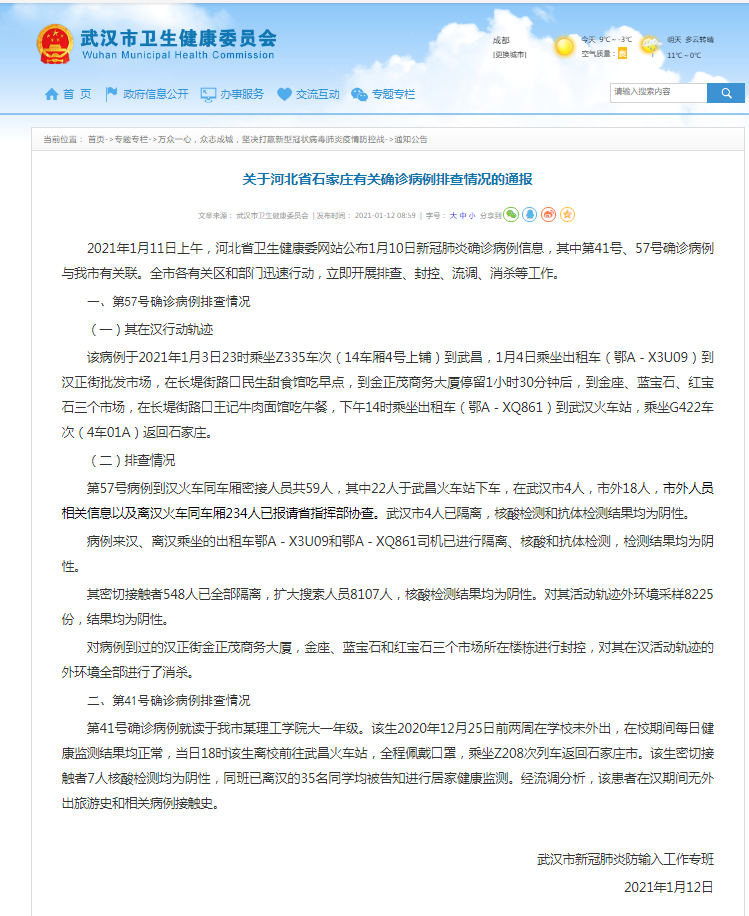Image resolution: width=749 pixels, height=916 pixels.
Task: Click signature 武汉市新冠肺炎防输入工作专班
Action: pyautogui.click(x=625, y=859)
